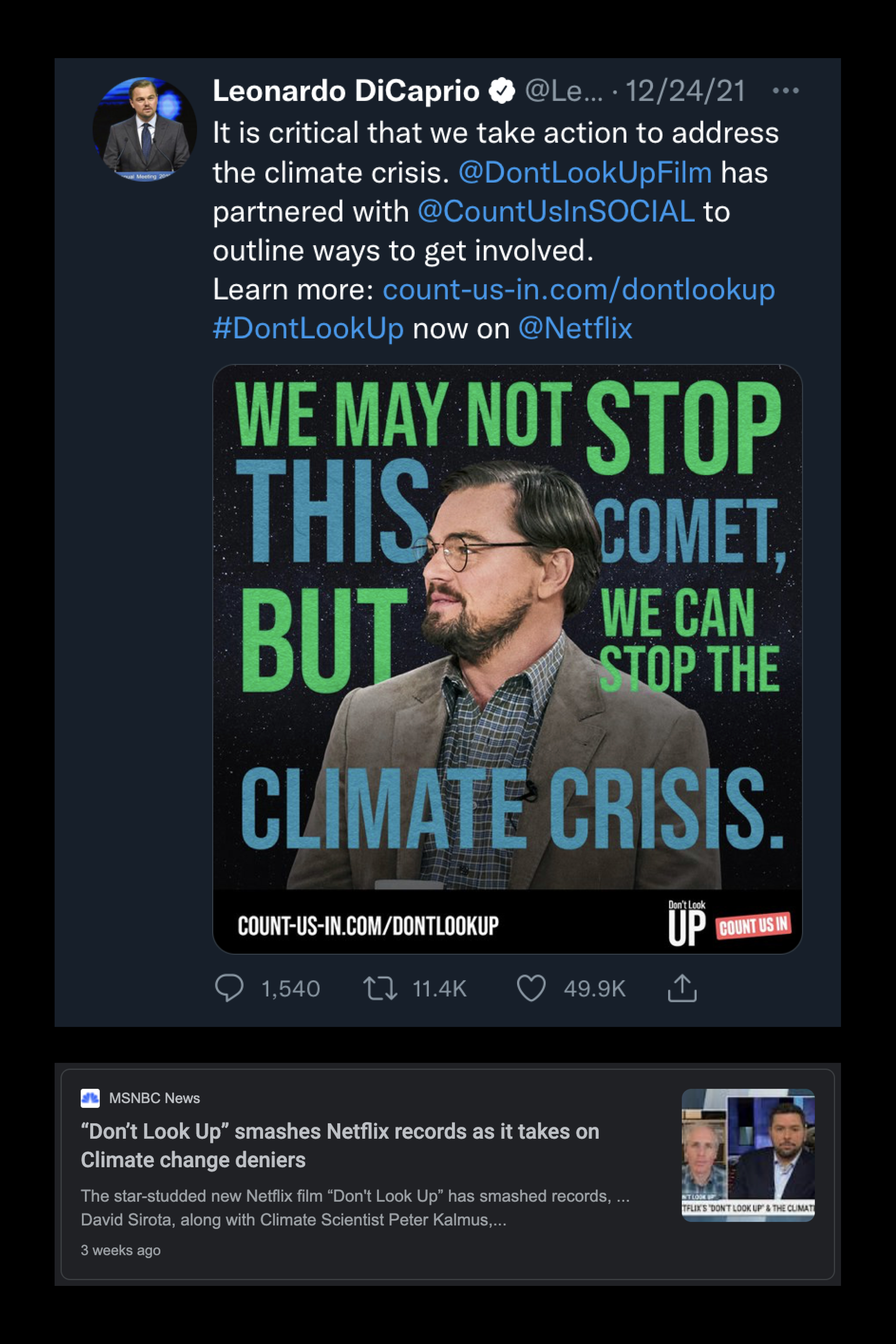Click the MSNBC video thumbnail
Viewport: 896px width, 1344px height.
748,1155
